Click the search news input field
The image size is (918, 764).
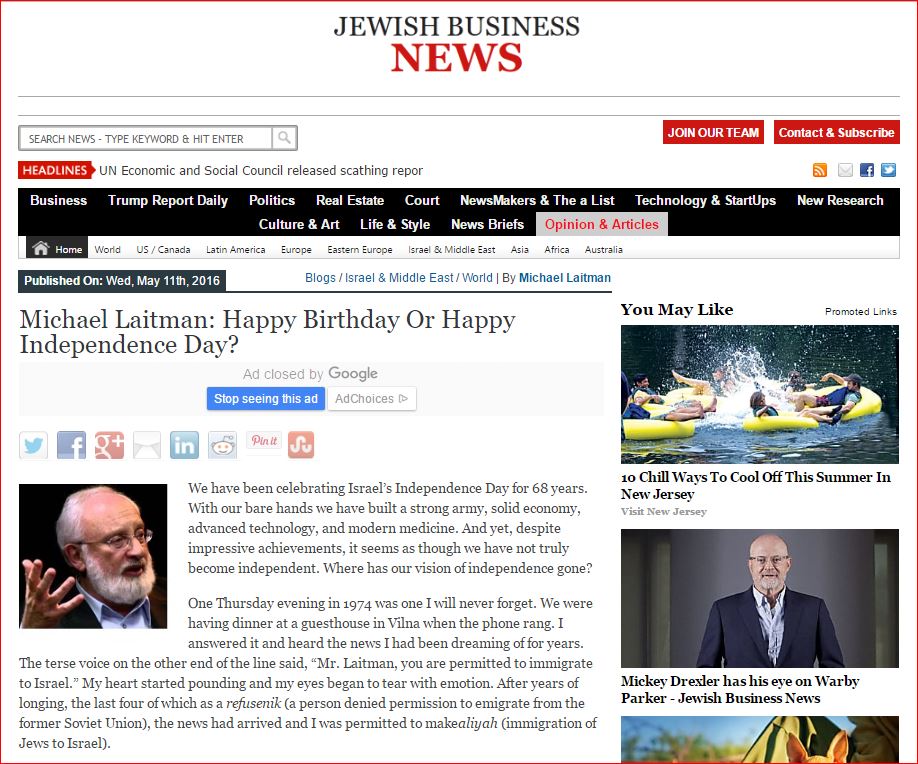click(145, 138)
